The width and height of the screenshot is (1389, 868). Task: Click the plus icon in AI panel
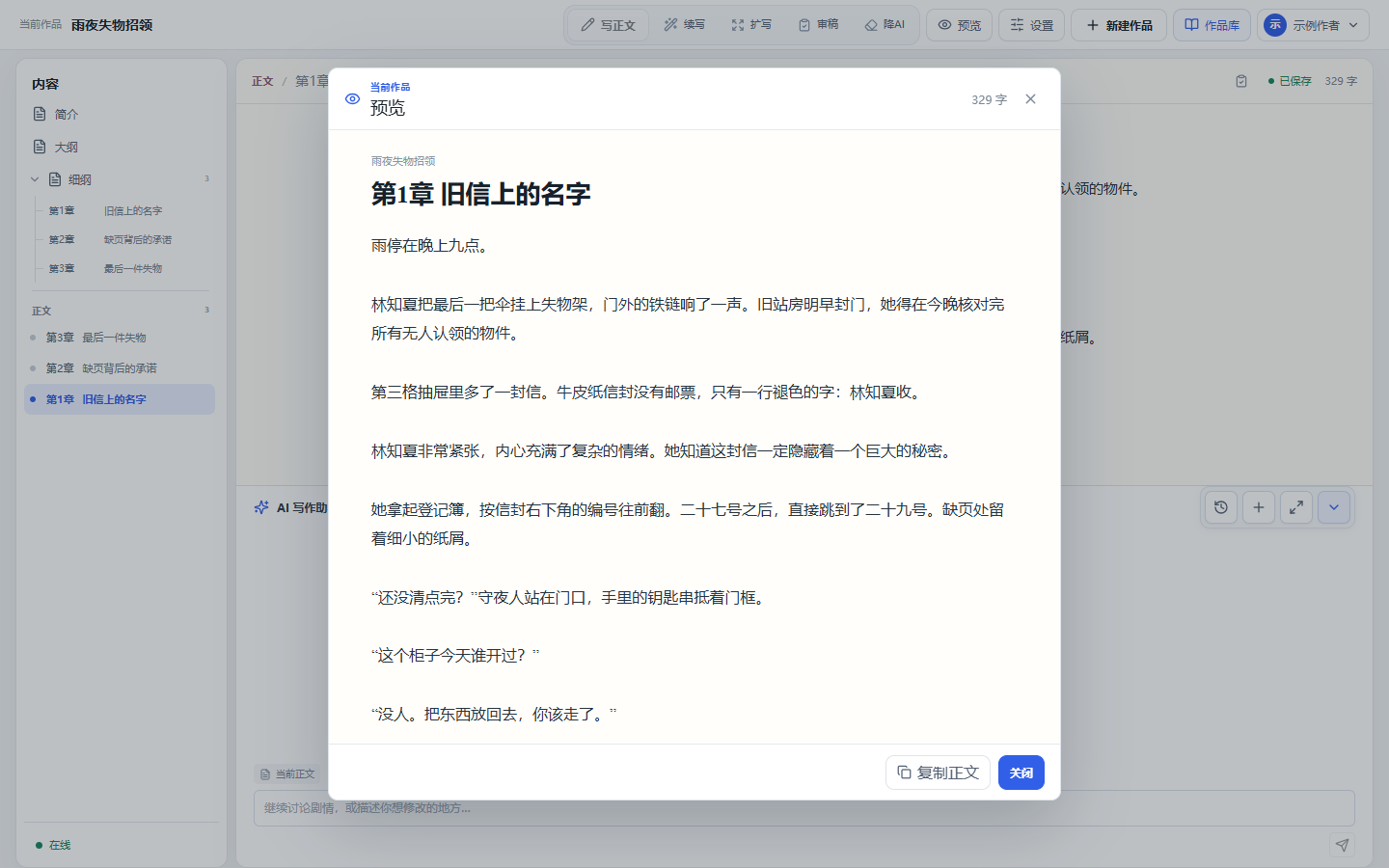pyautogui.click(x=1259, y=507)
